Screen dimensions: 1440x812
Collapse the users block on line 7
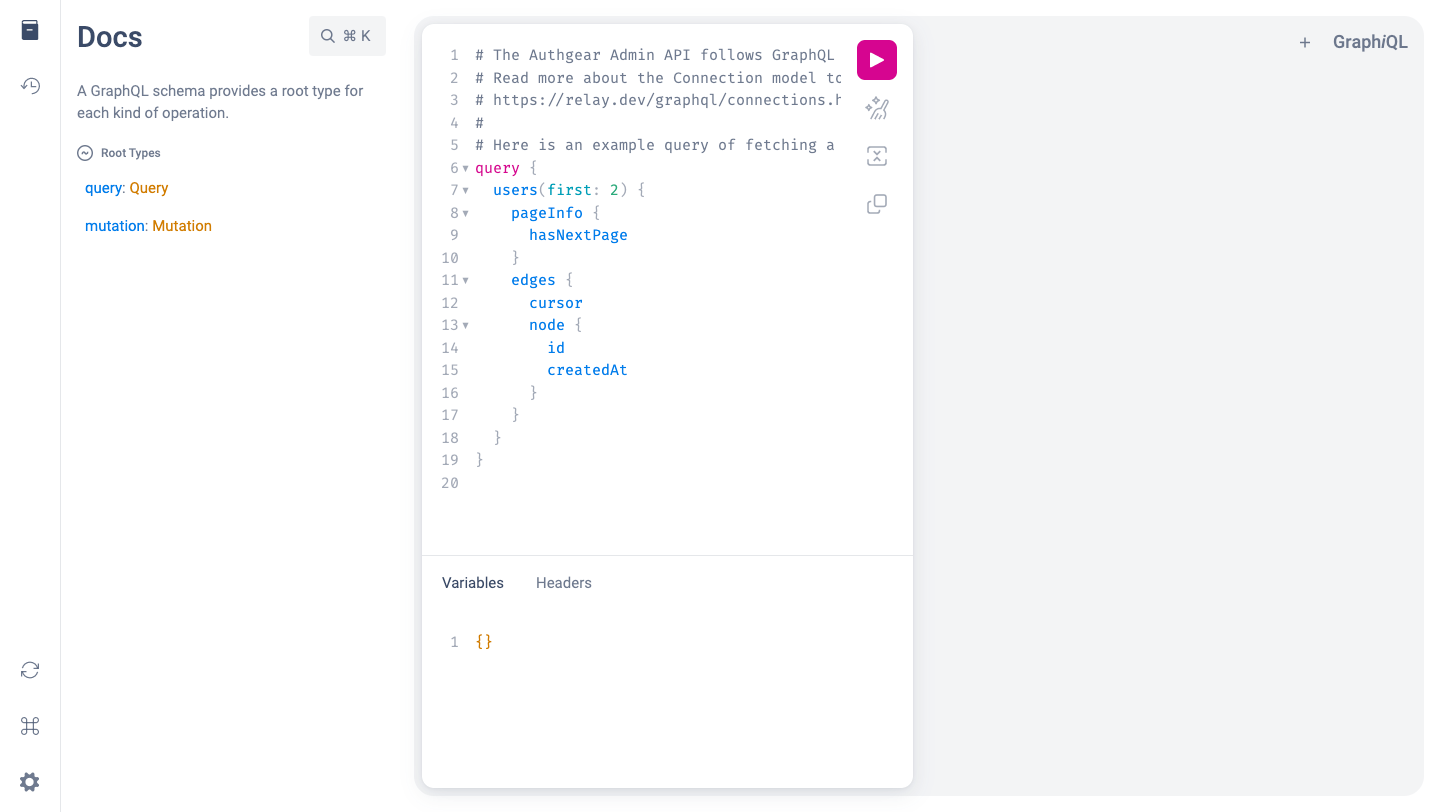coord(465,191)
